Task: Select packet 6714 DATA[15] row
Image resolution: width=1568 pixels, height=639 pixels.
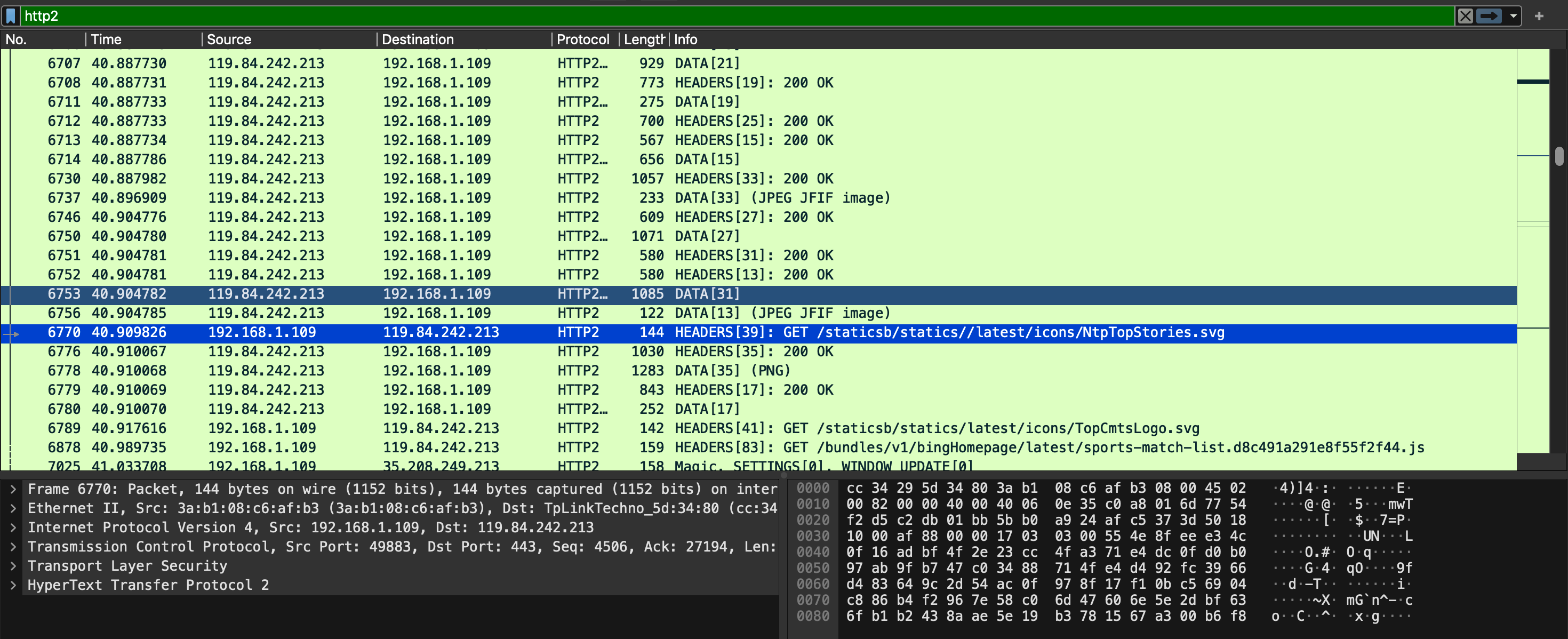Action: pyautogui.click(x=758, y=159)
